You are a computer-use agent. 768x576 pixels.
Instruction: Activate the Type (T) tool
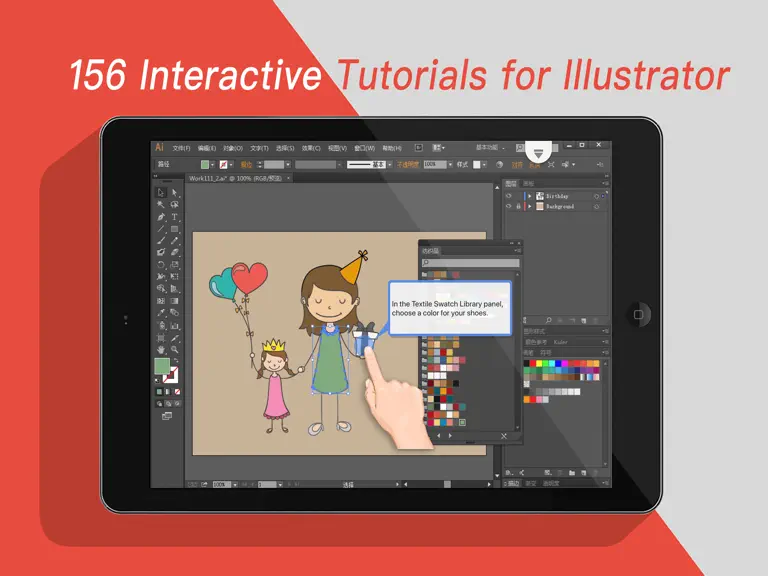click(x=174, y=216)
